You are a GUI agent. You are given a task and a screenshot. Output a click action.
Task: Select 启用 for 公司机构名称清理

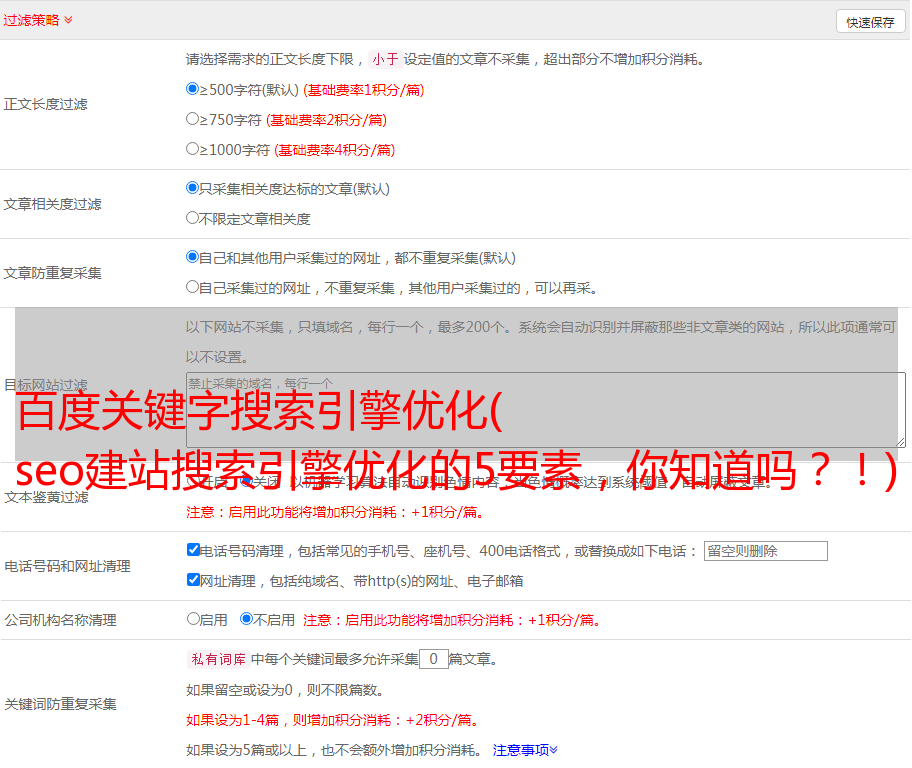(x=193, y=619)
